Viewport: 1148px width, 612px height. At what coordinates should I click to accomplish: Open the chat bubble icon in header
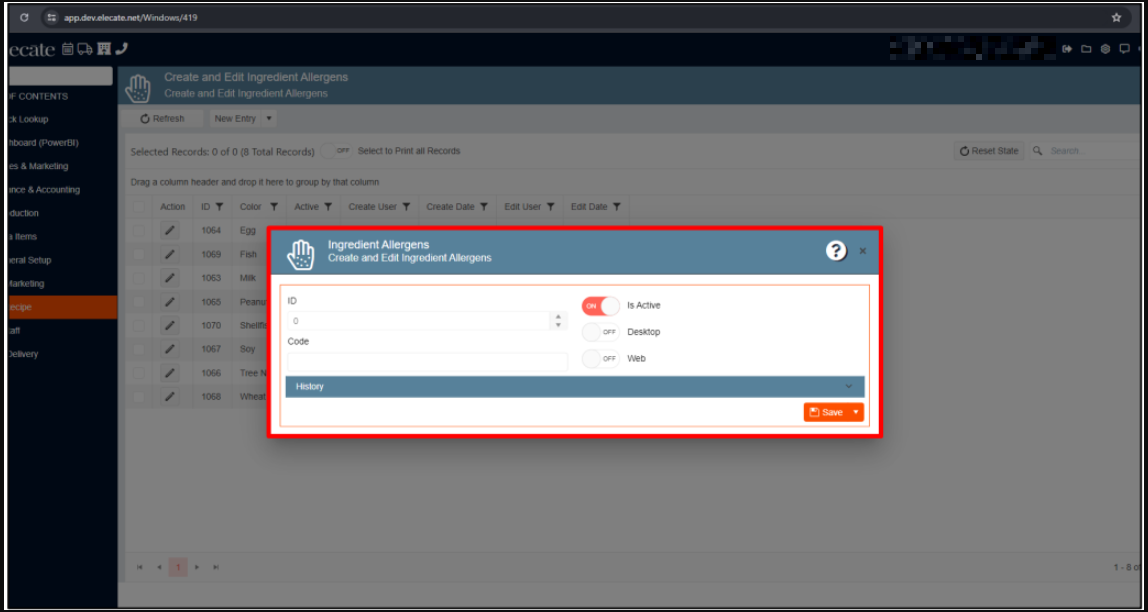[x=1124, y=49]
